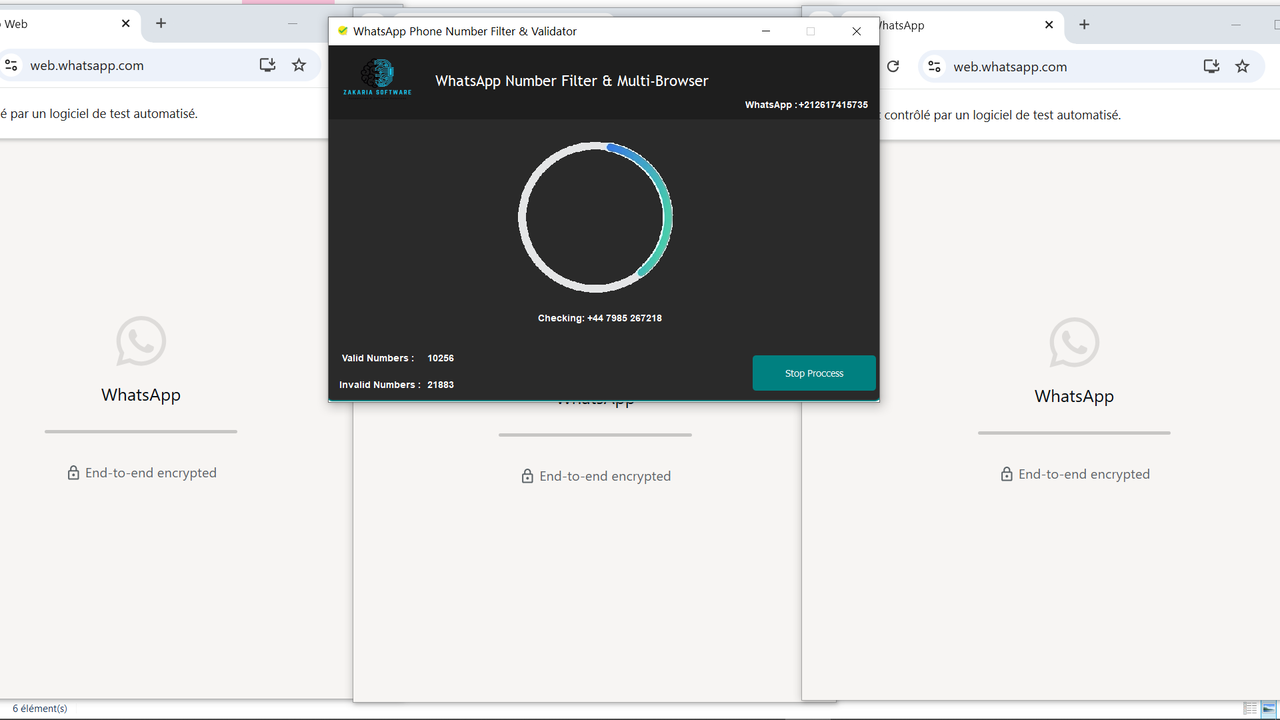Screen dimensions: 1280x720
Task: Click the address bar URL in left browser window
Action: click(87, 66)
